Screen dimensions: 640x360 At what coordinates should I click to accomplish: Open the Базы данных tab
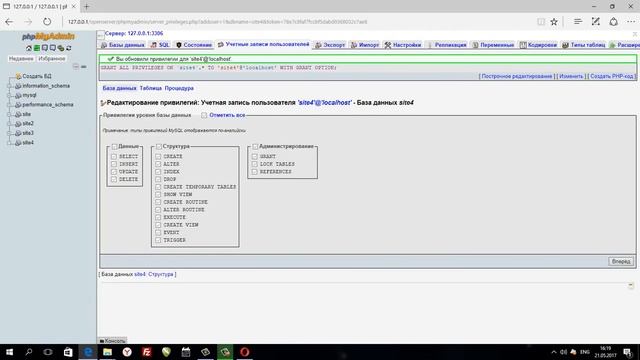click(122, 45)
